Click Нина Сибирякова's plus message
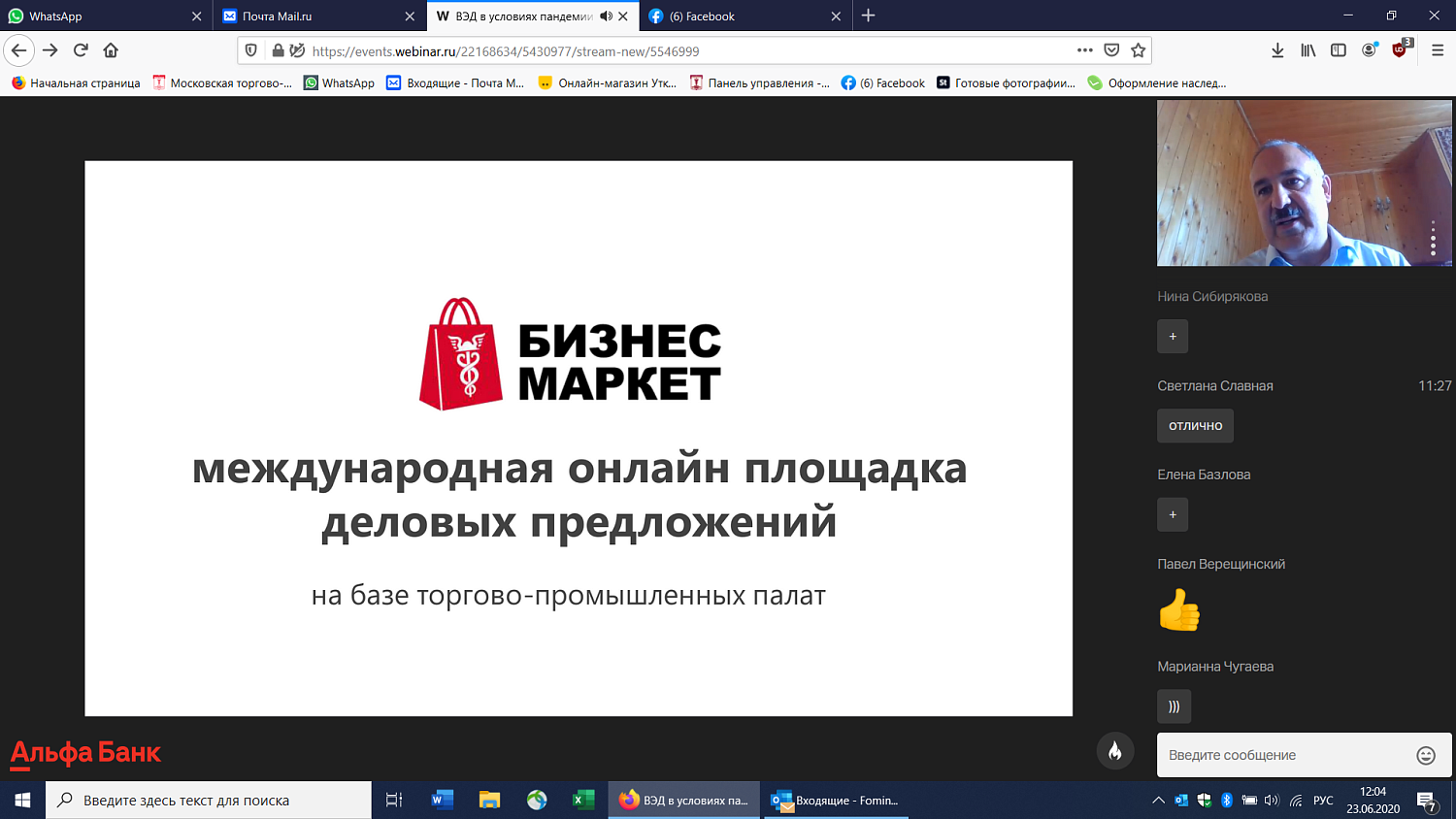The height and width of the screenshot is (819, 1456). [1173, 337]
